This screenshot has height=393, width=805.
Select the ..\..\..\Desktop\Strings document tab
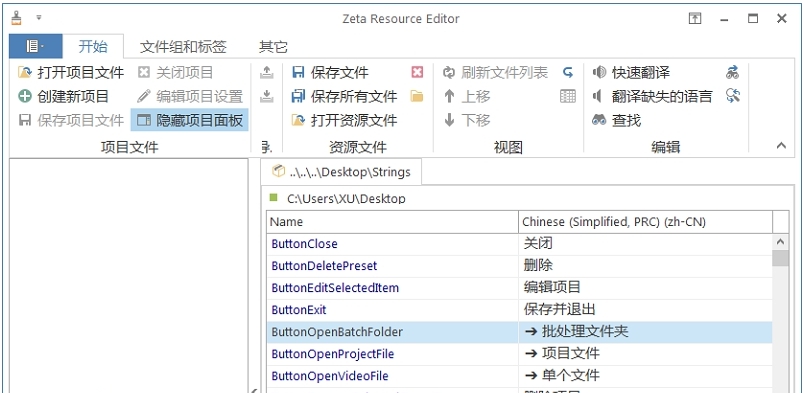341,172
